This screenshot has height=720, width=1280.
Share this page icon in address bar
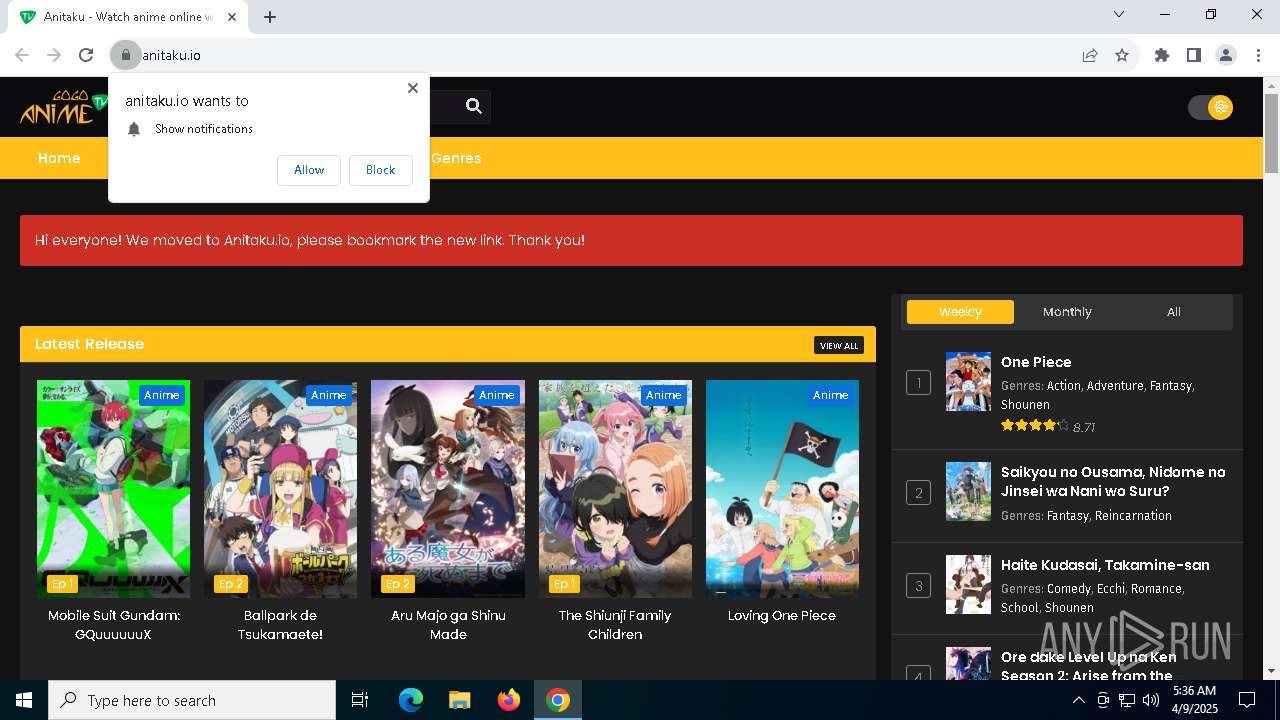[1090, 55]
